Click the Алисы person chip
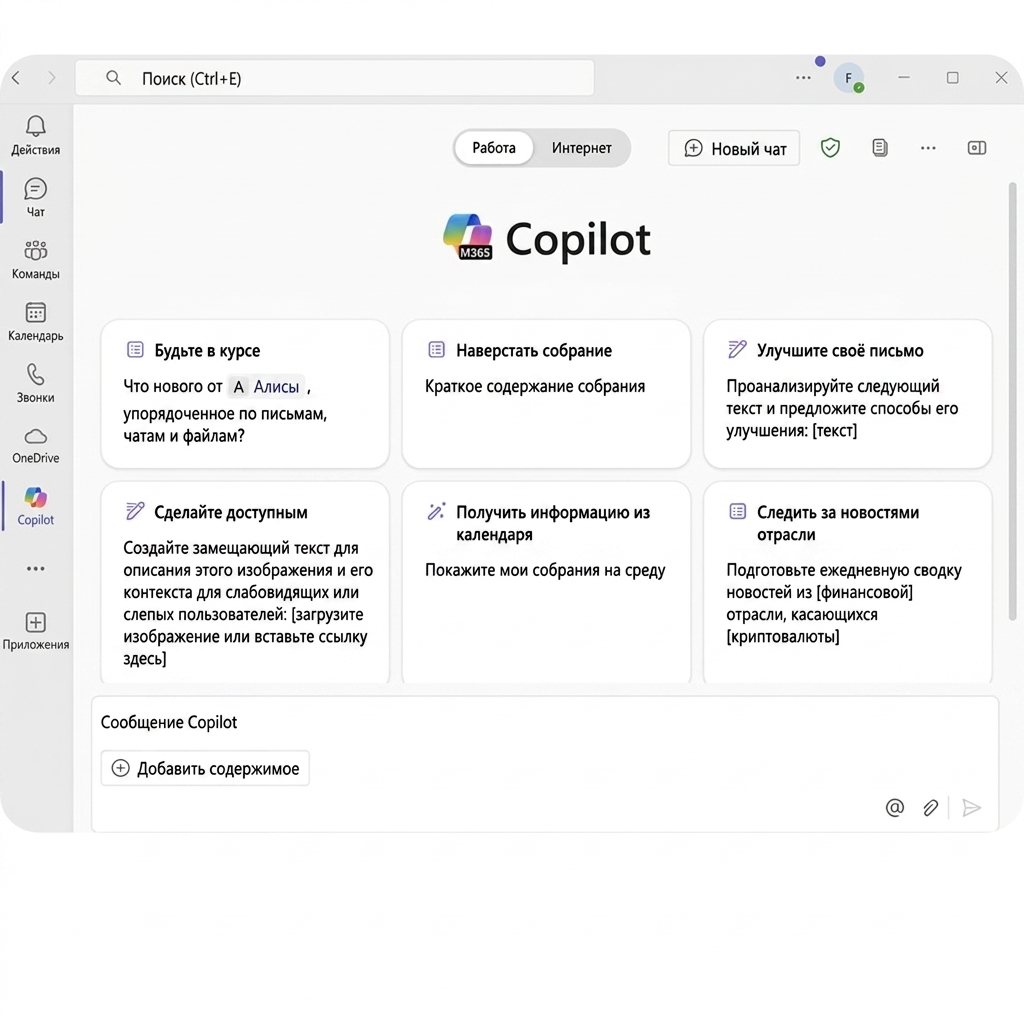This screenshot has width=1024, height=1024. (266, 387)
